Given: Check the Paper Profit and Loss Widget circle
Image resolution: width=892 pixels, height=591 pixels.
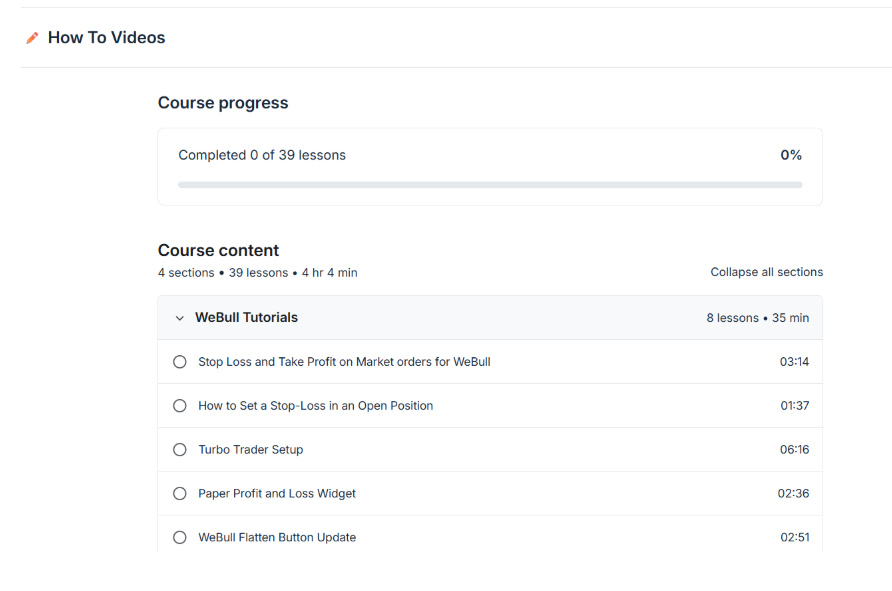Looking at the screenshot, I should 180,494.
